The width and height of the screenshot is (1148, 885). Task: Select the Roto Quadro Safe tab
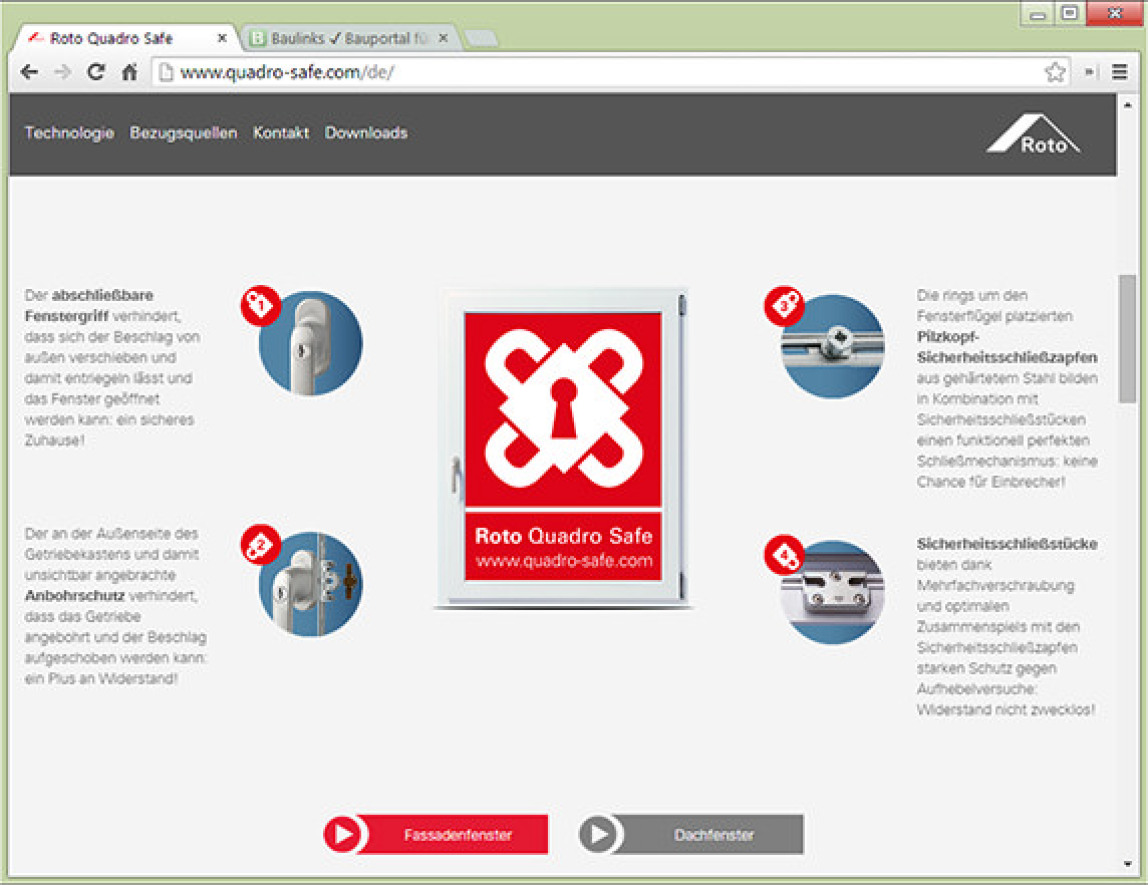(124, 38)
